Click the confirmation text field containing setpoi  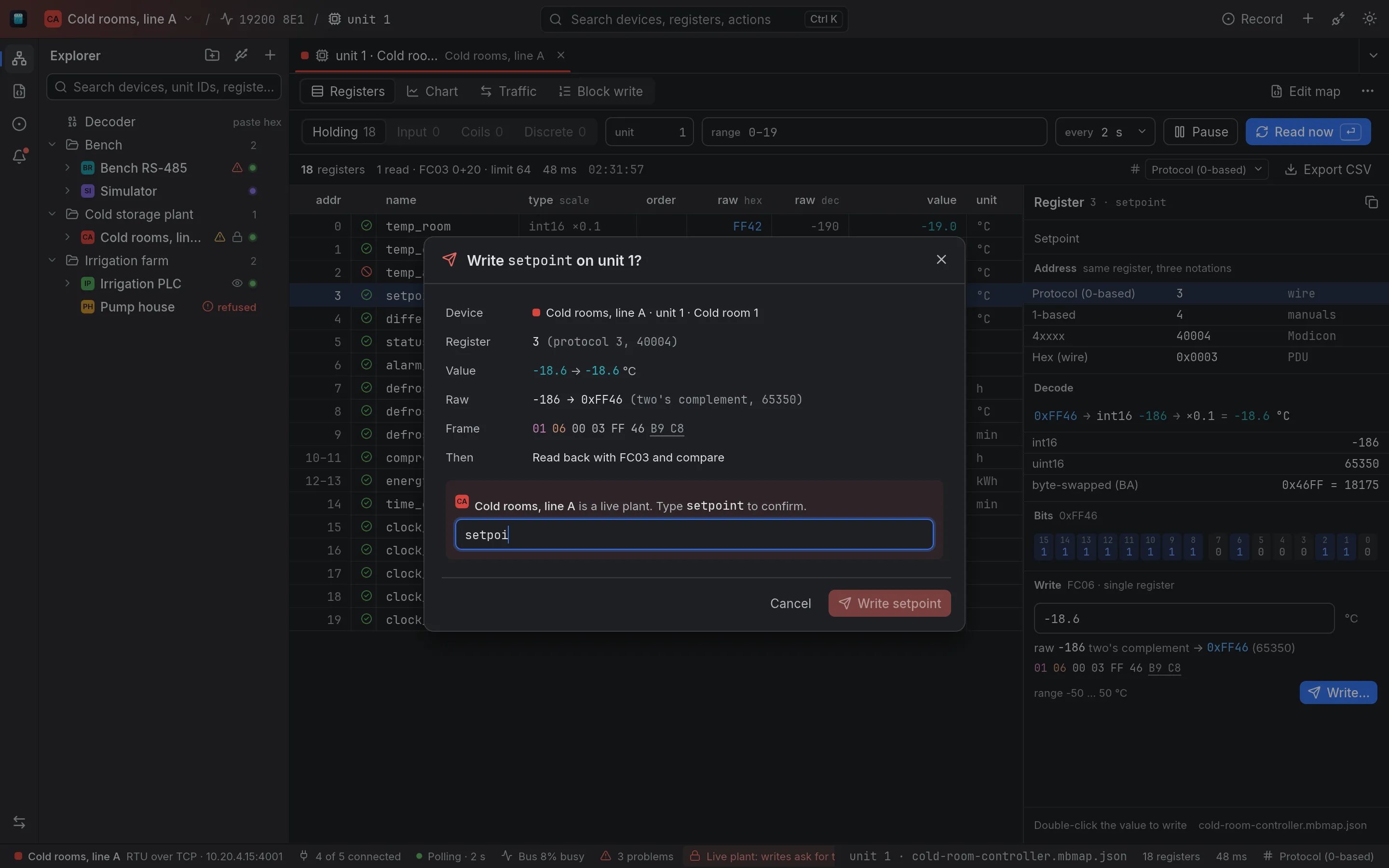[694, 534]
